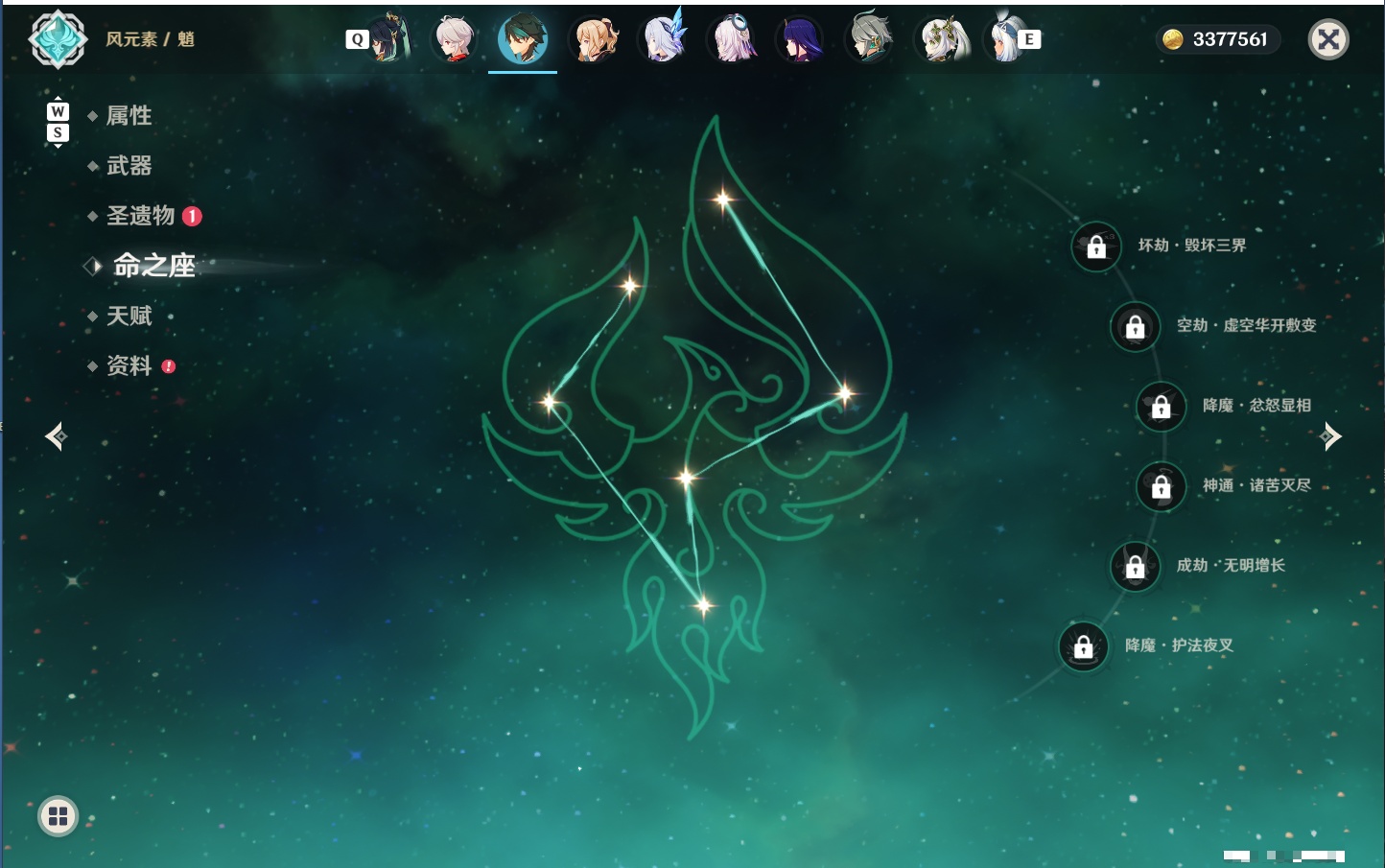Open constellation label 成劫·无明增长

(x=1231, y=565)
